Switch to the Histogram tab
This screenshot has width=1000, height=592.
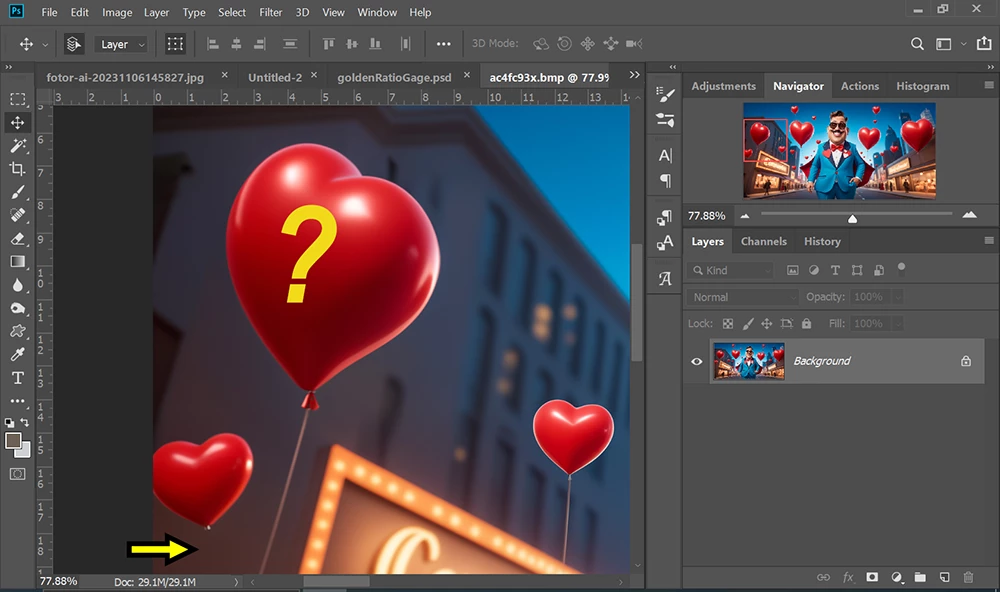pos(922,86)
